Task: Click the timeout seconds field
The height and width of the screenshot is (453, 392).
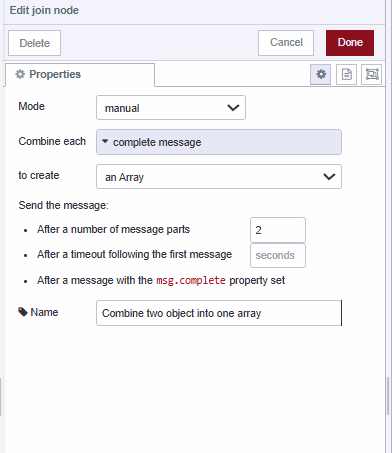Action: pos(278,255)
